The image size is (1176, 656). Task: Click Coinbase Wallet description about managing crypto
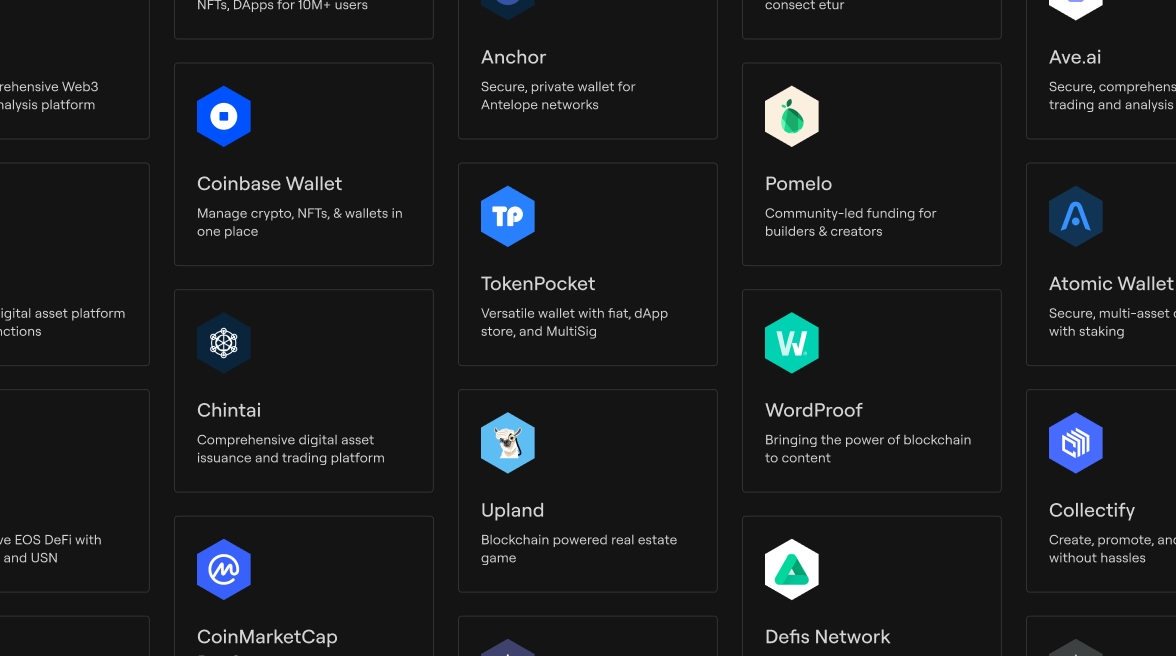(x=300, y=223)
